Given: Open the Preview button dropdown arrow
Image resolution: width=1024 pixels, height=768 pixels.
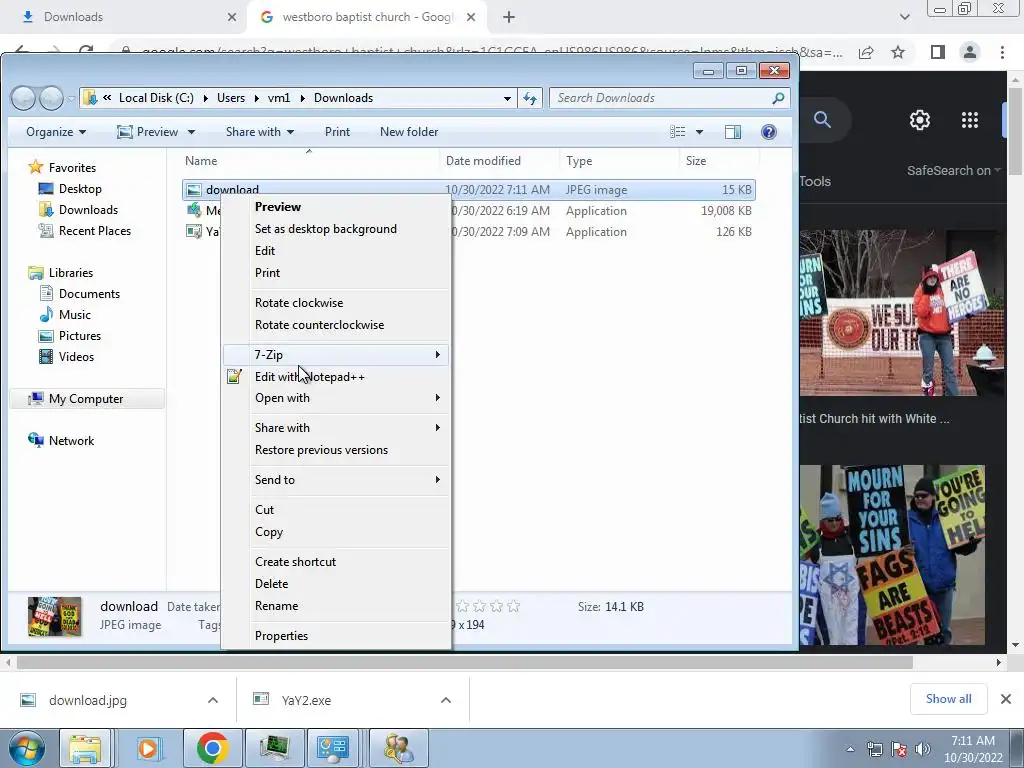Looking at the screenshot, I should 191,132.
